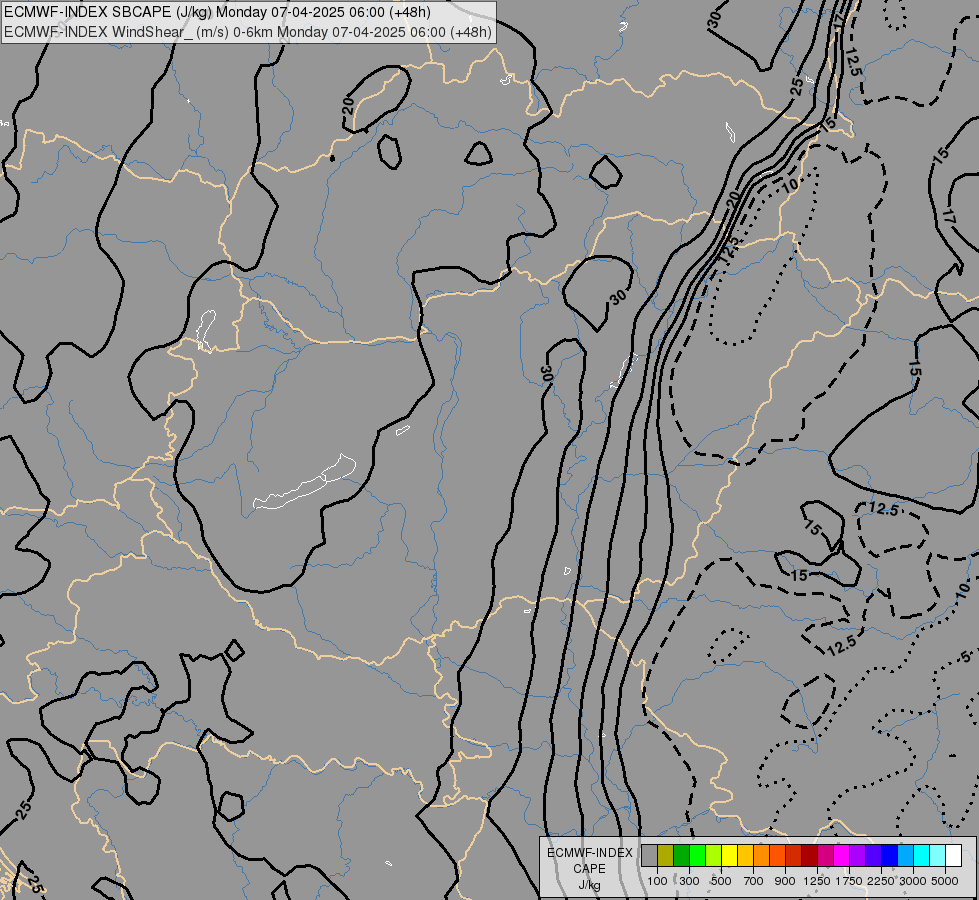Click the 1750 legend tick label
This screenshot has width=979, height=900.
pos(849,881)
